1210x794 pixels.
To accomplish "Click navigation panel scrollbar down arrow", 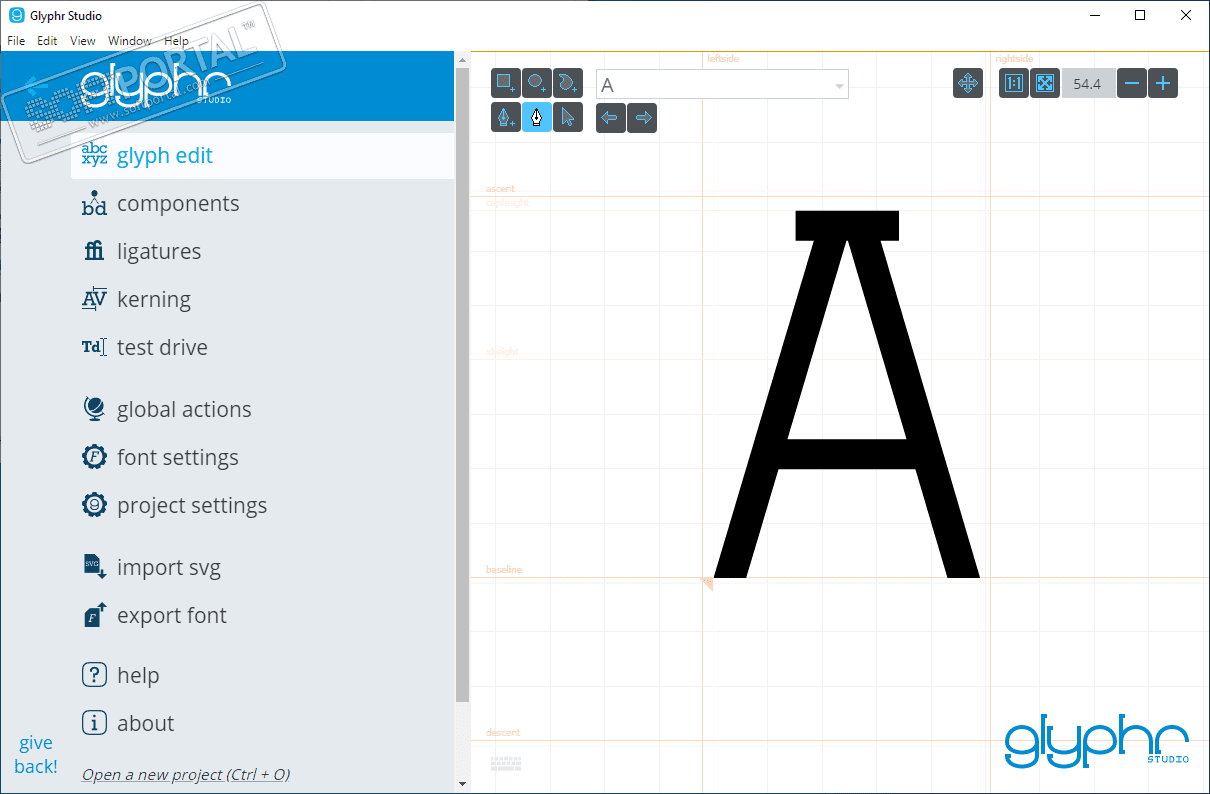I will coord(462,783).
